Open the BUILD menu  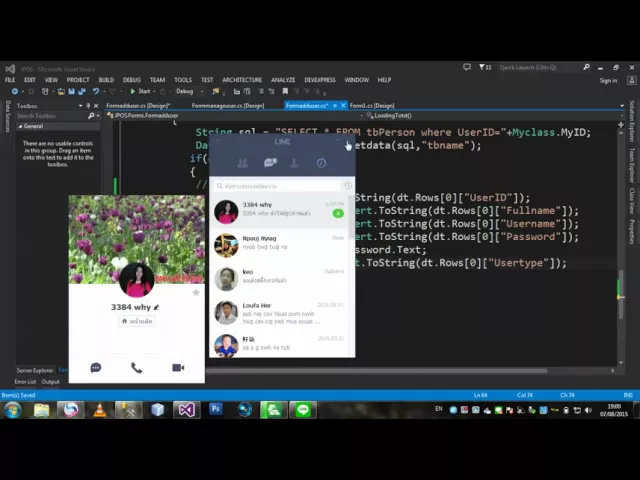[x=106, y=80]
